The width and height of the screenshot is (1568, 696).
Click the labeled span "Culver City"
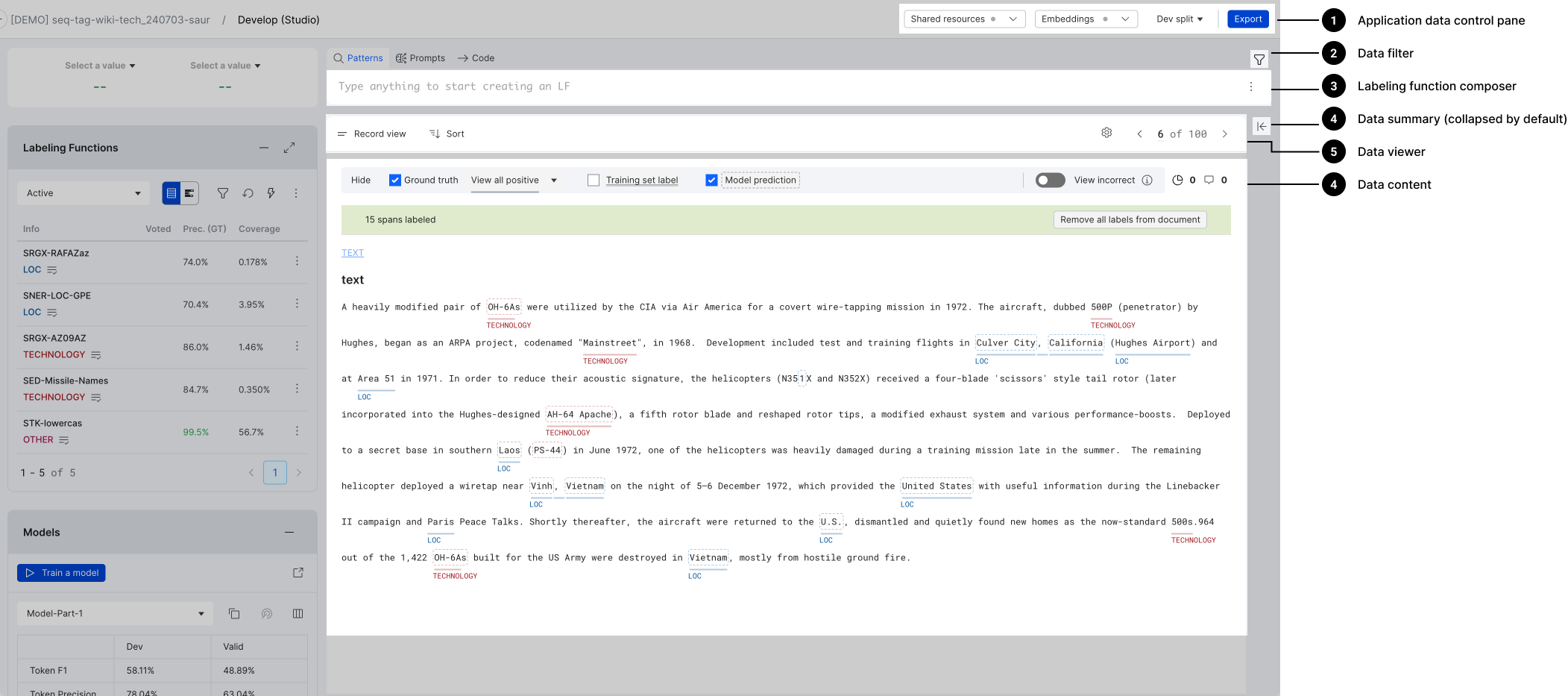(x=1006, y=343)
